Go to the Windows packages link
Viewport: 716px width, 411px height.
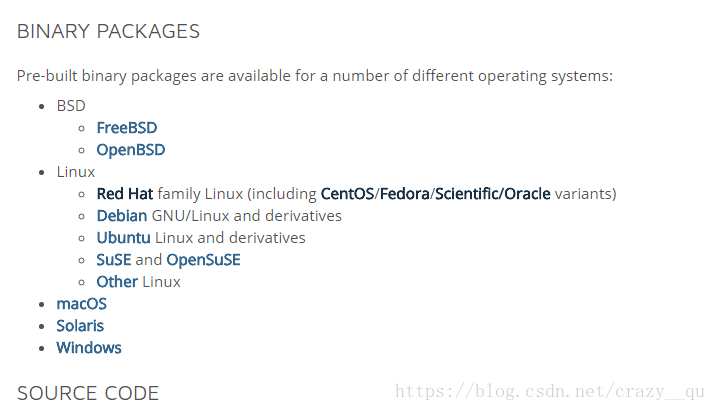[89, 348]
